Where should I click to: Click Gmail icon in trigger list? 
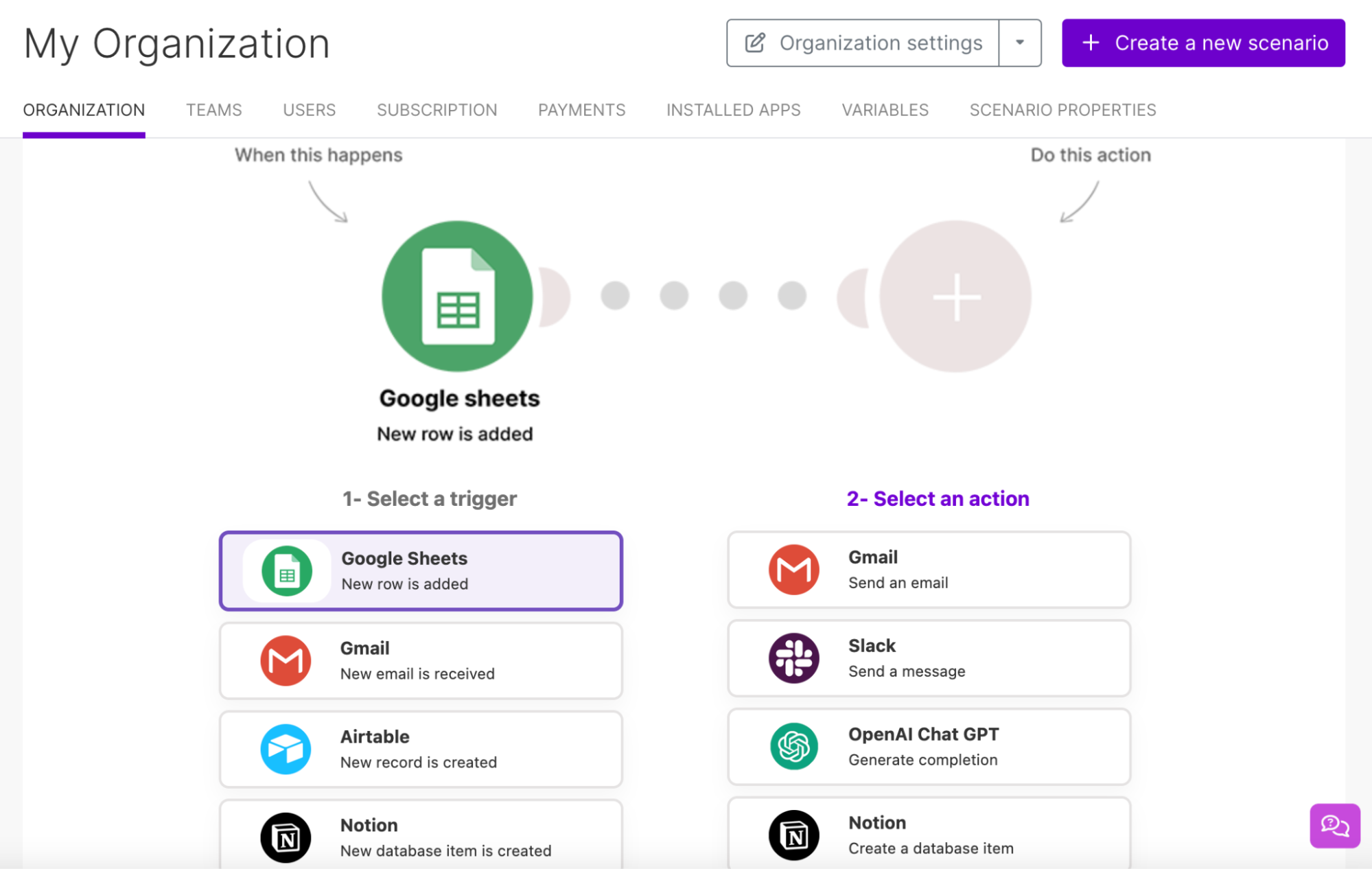pos(286,660)
